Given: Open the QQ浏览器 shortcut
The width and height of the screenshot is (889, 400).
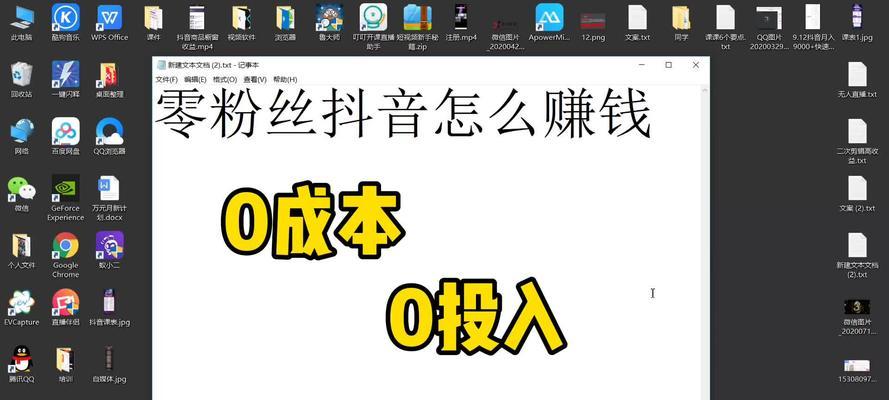Looking at the screenshot, I should click(109, 137).
